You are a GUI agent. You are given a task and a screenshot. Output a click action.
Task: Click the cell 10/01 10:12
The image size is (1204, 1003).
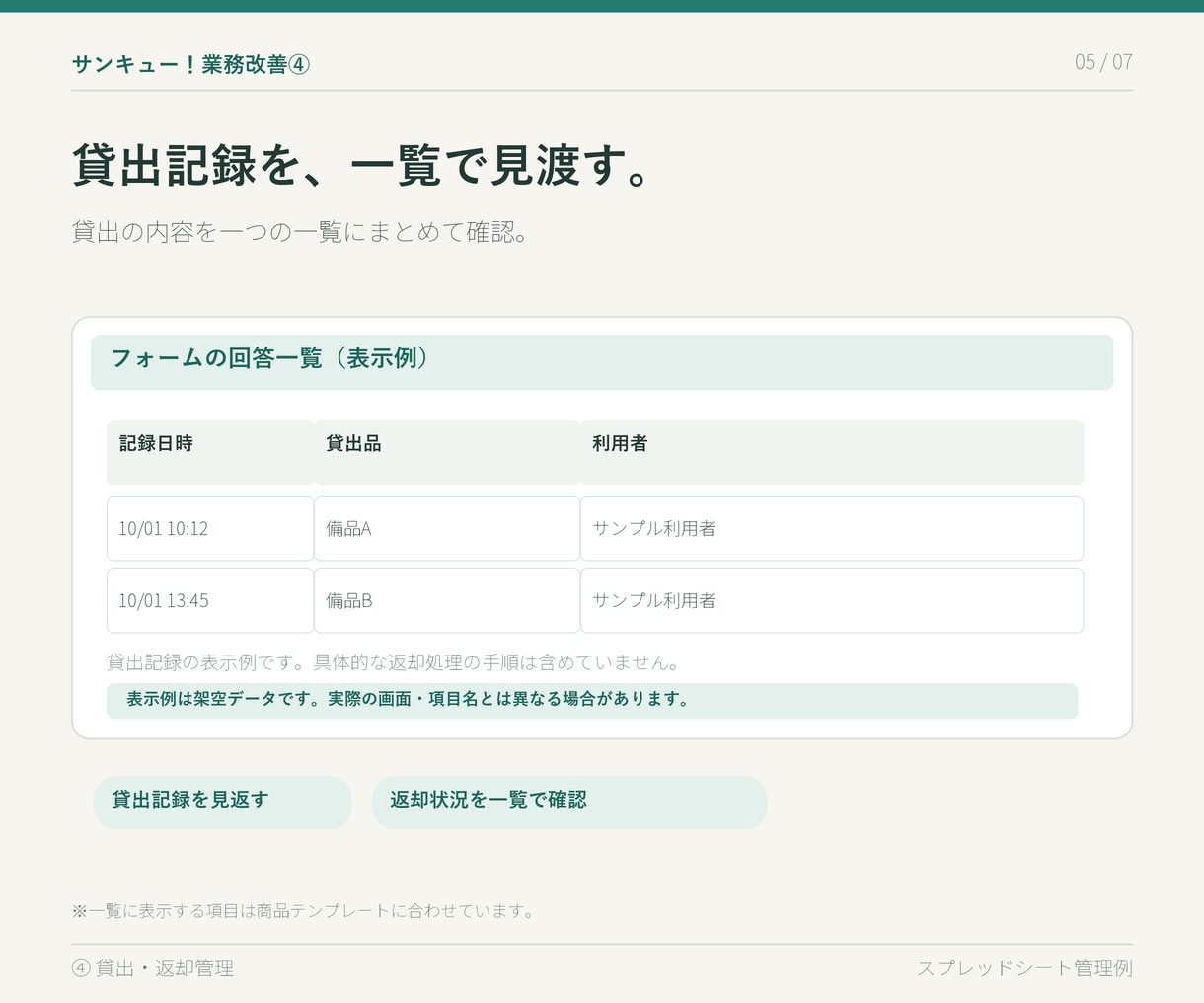tap(210, 528)
